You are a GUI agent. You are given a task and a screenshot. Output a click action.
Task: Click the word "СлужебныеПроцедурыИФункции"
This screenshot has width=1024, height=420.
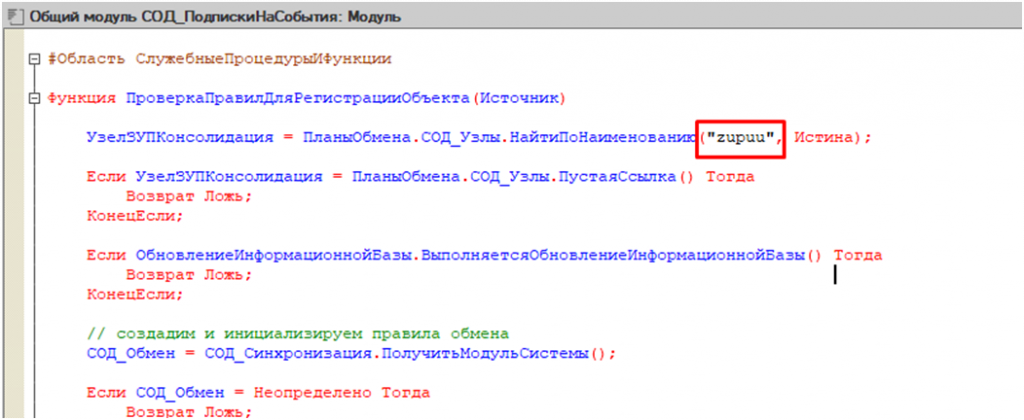[x=264, y=59]
